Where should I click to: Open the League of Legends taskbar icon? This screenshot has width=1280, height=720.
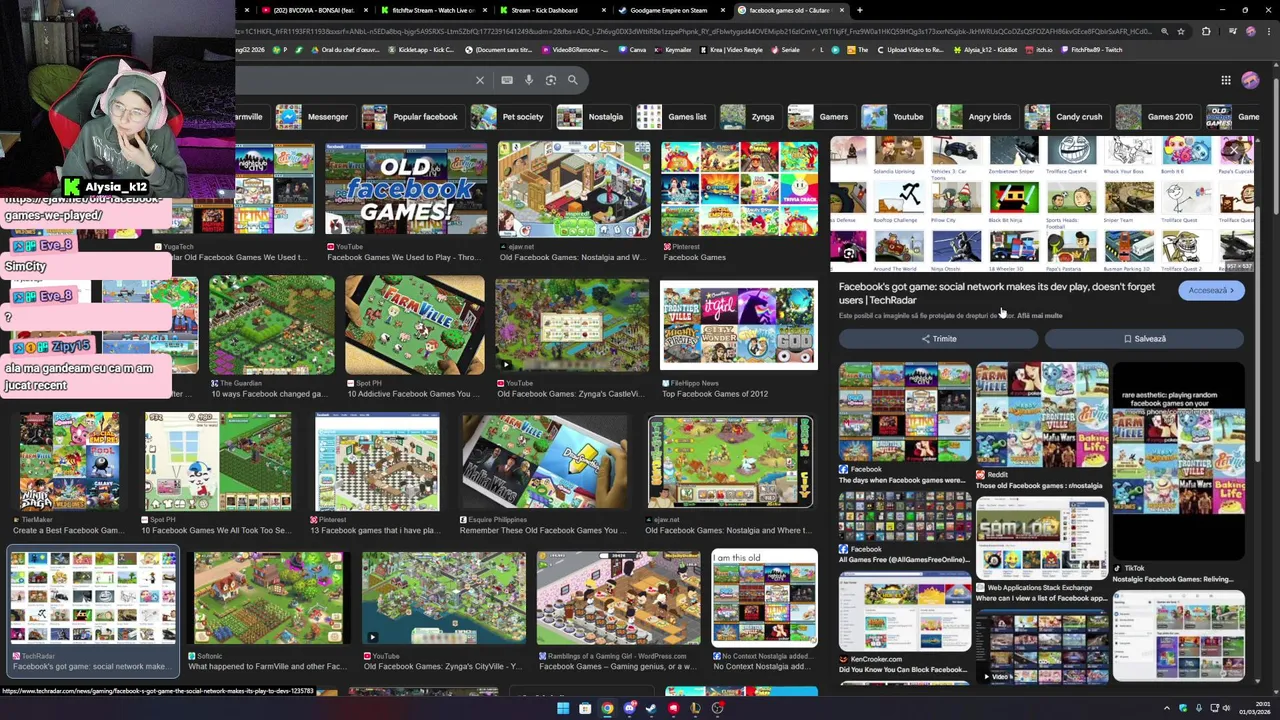point(695,709)
